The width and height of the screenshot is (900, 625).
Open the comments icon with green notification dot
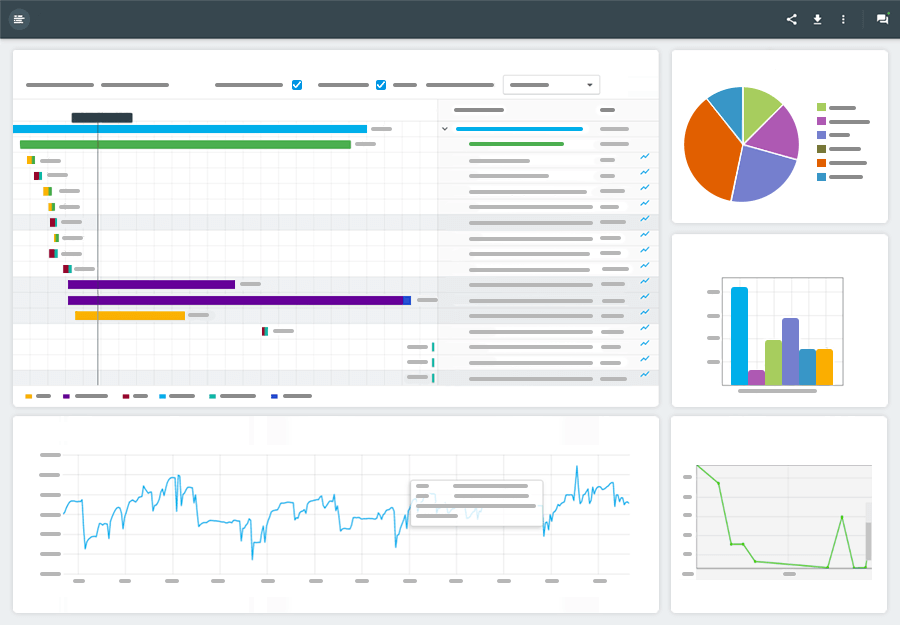pyautogui.click(x=881, y=19)
